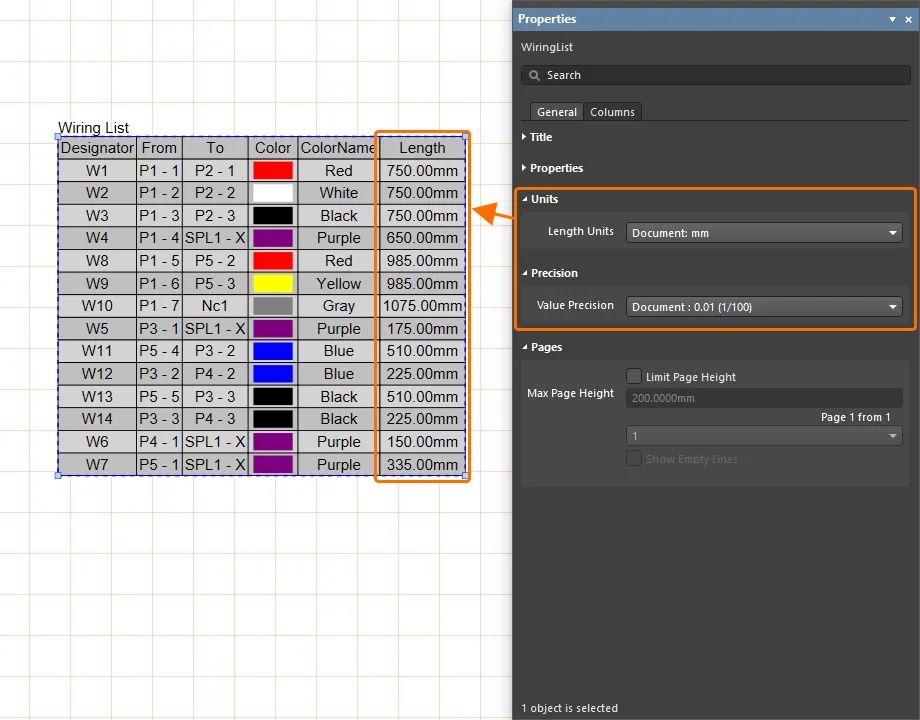Collapse the Pages section
Viewport: 920px width, 720px height.
tap(545, 347)
